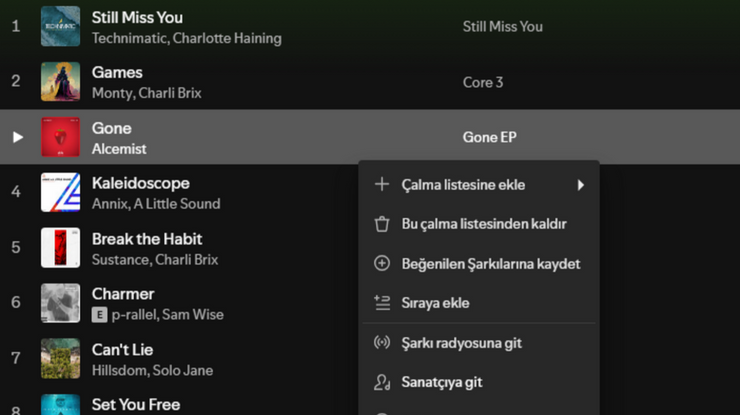Open the Can't Lie track title

[x=122, y=350]
